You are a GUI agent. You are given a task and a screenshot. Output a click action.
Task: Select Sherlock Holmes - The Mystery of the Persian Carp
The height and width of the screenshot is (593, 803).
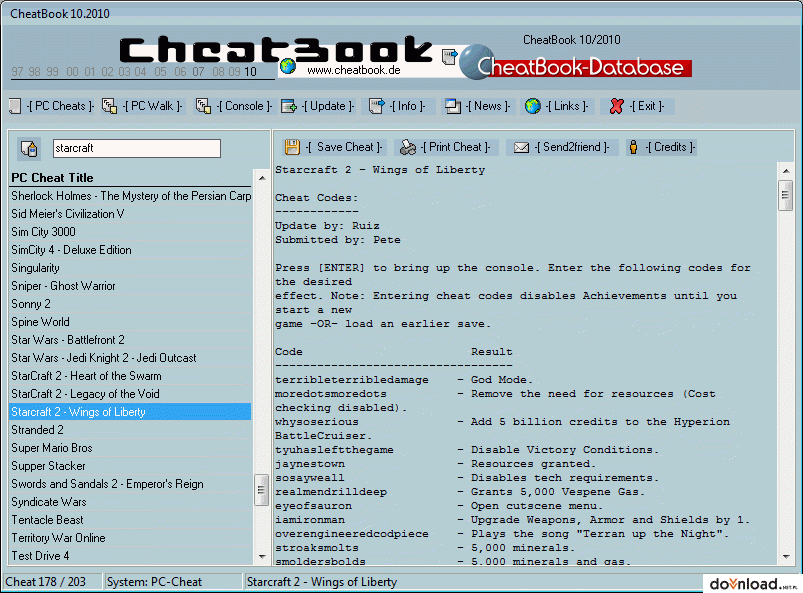point(131,196)
